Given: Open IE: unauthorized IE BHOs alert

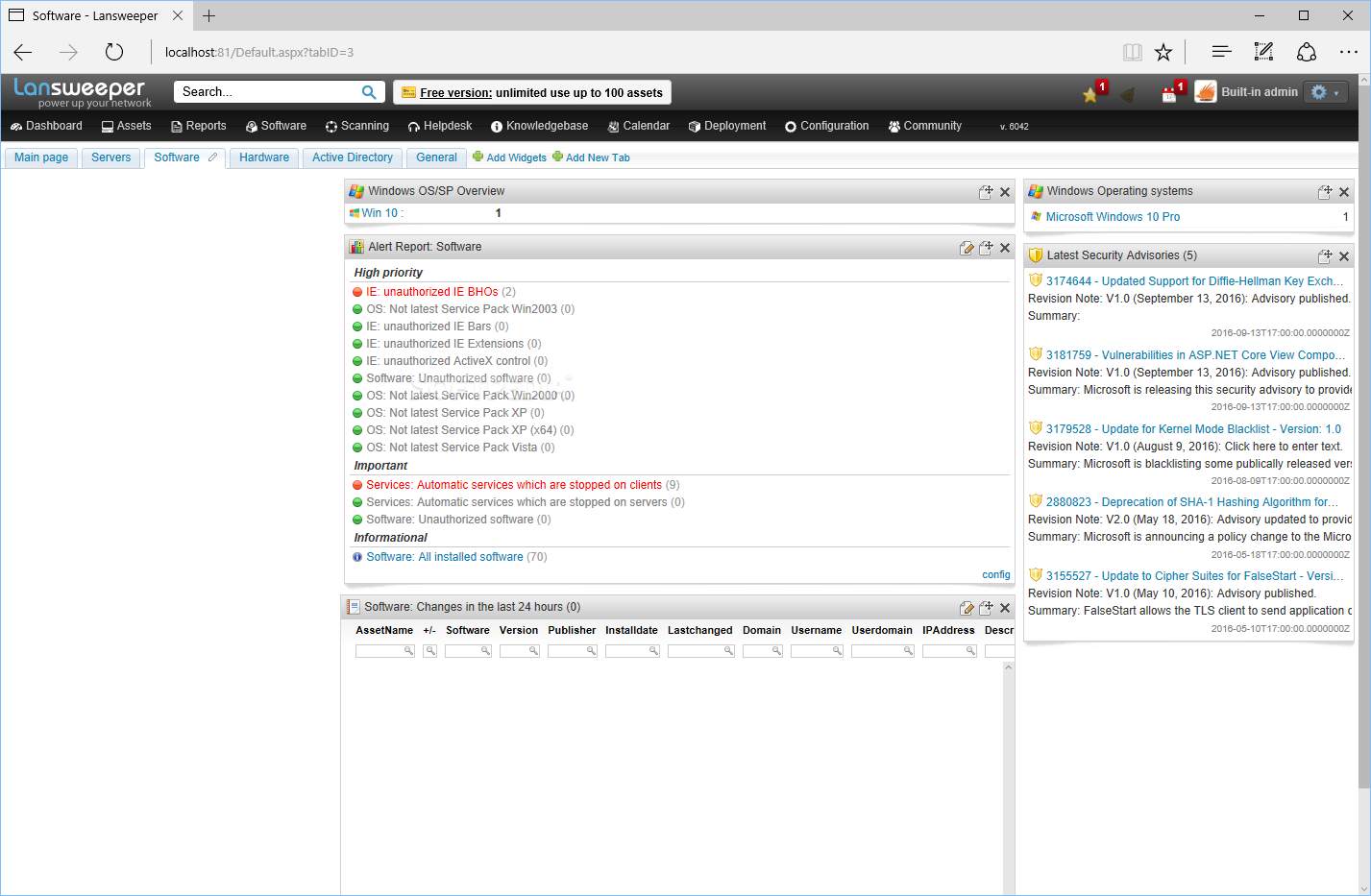Looking at the screenshot, I should (x=432, y=292).
